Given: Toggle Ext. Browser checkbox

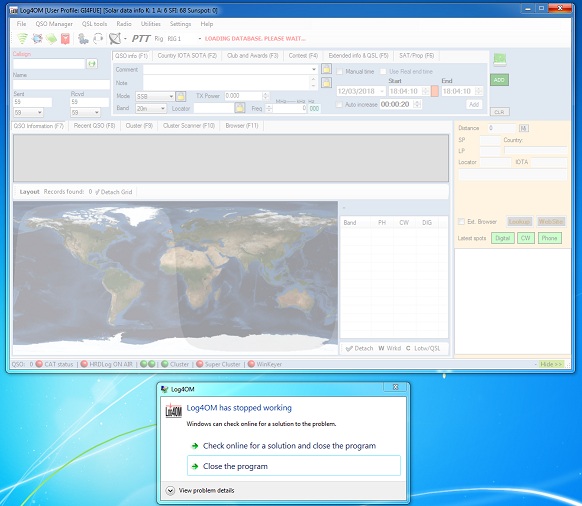Looking at the screenshot, I should coord(461,222).
